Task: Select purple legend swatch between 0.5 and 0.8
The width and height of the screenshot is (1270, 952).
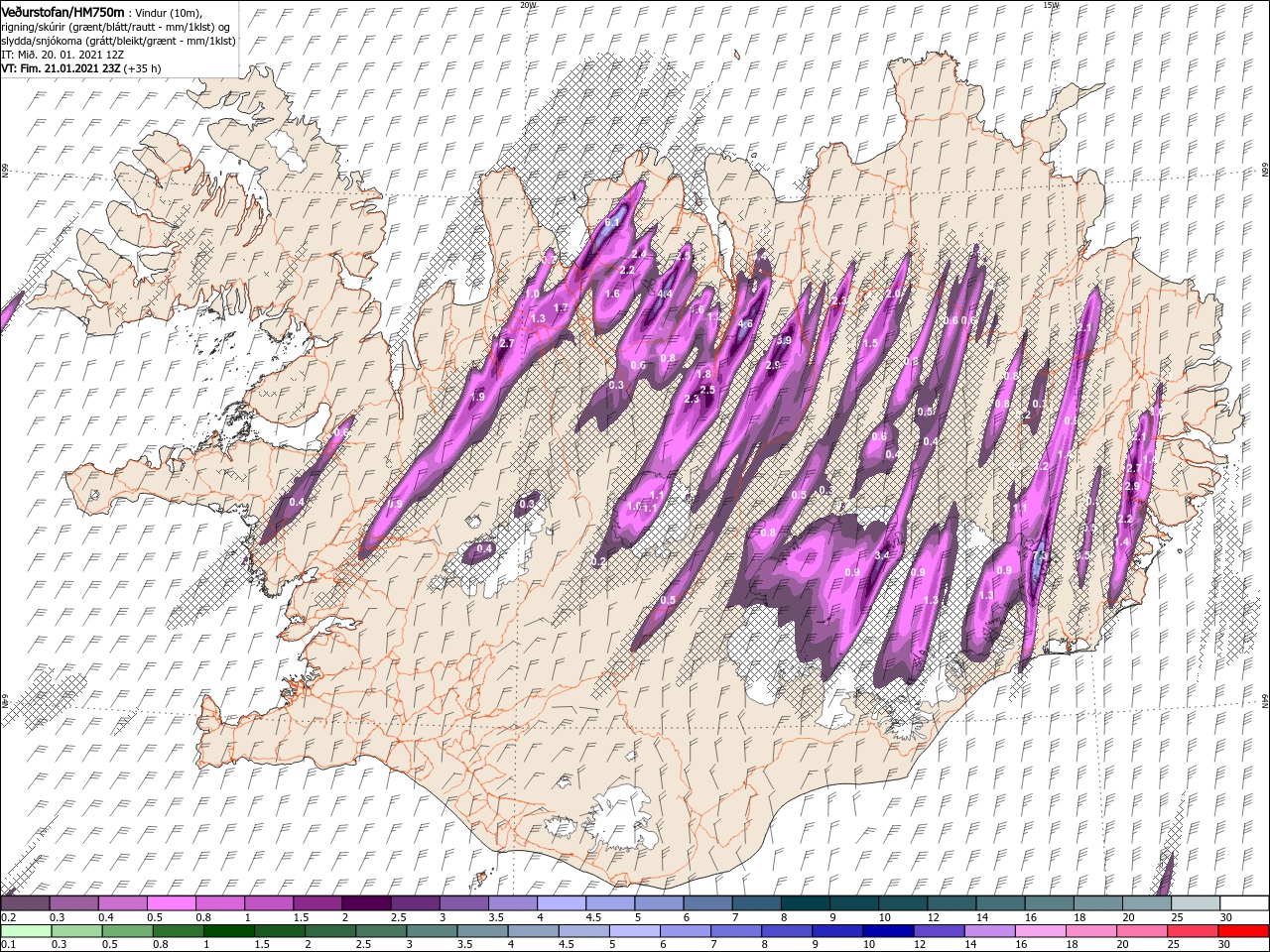Action: tap(171, 902)
